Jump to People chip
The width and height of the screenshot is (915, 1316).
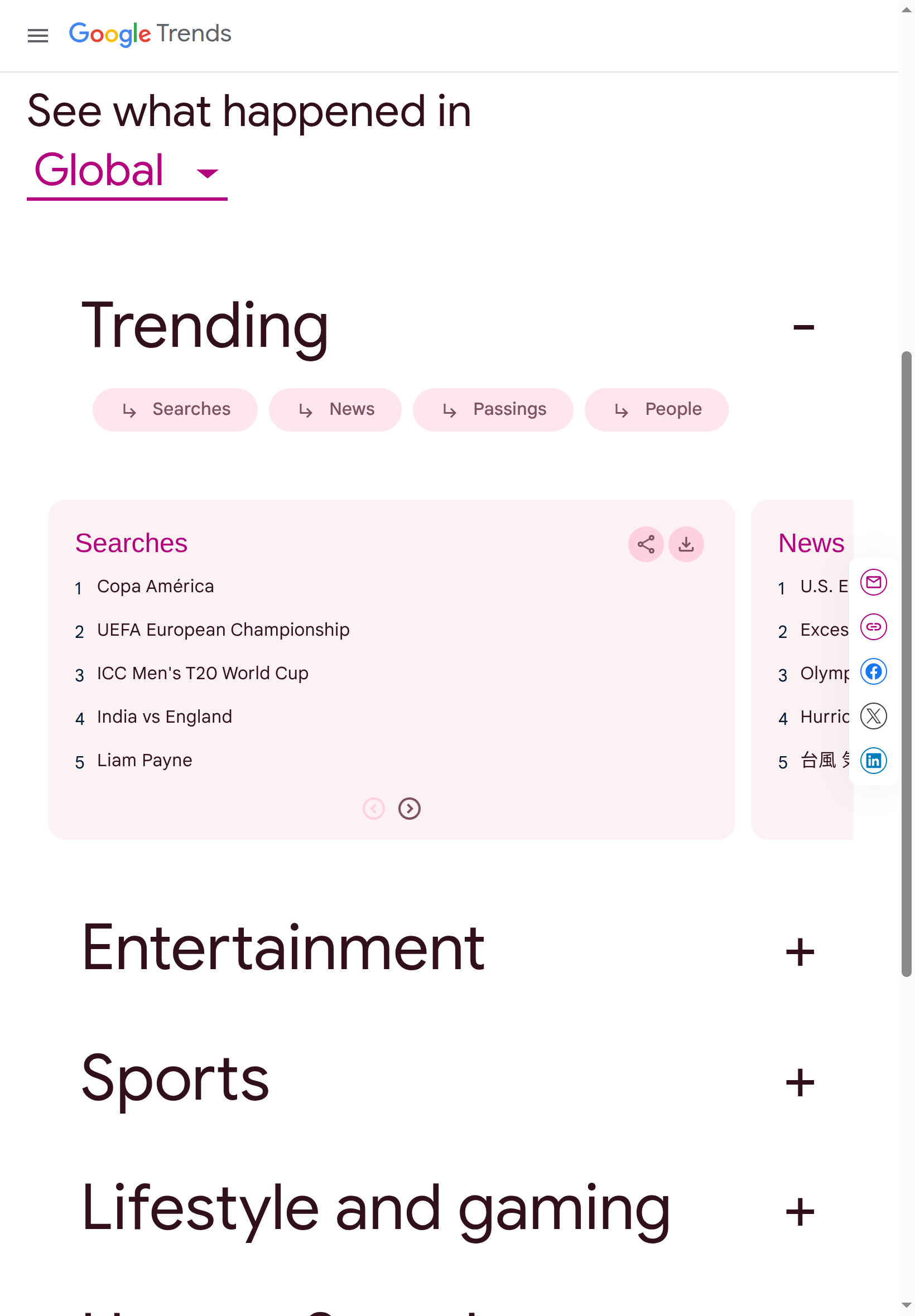[x=656, y=410]
